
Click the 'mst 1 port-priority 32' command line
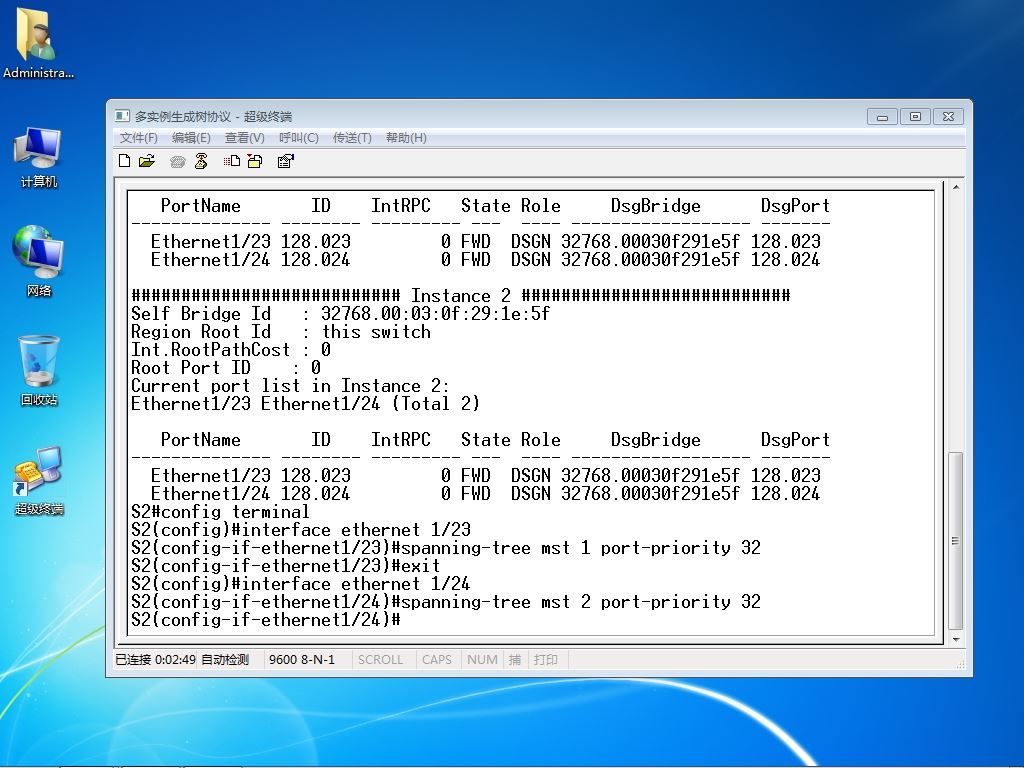446,547
